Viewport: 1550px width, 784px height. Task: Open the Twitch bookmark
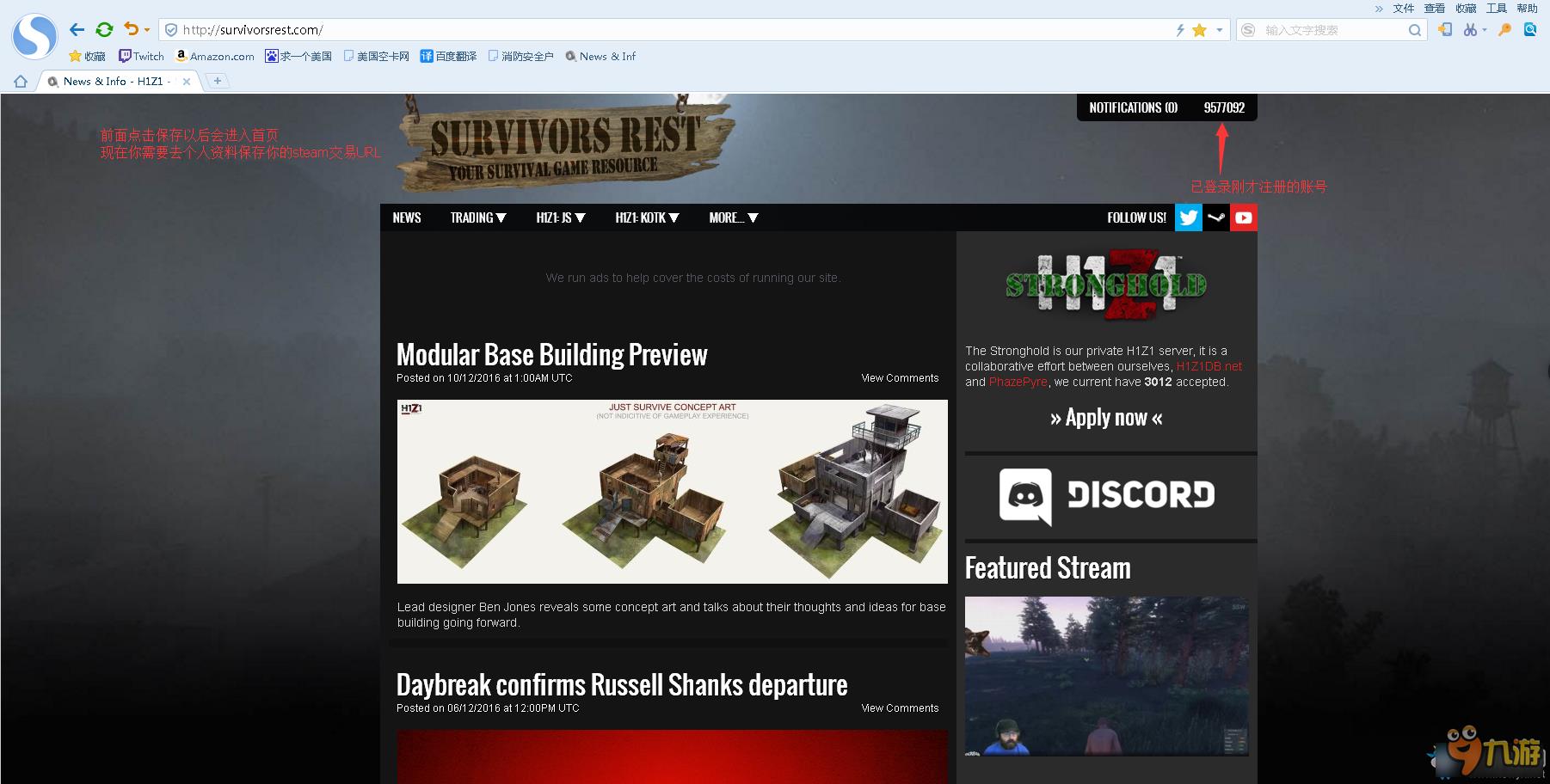click(141, 56)
